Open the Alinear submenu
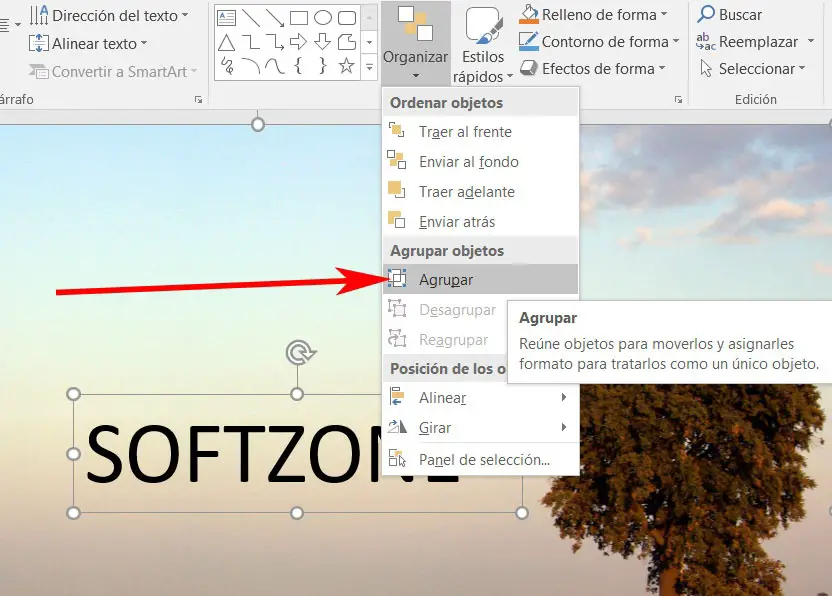 [480, 398]
